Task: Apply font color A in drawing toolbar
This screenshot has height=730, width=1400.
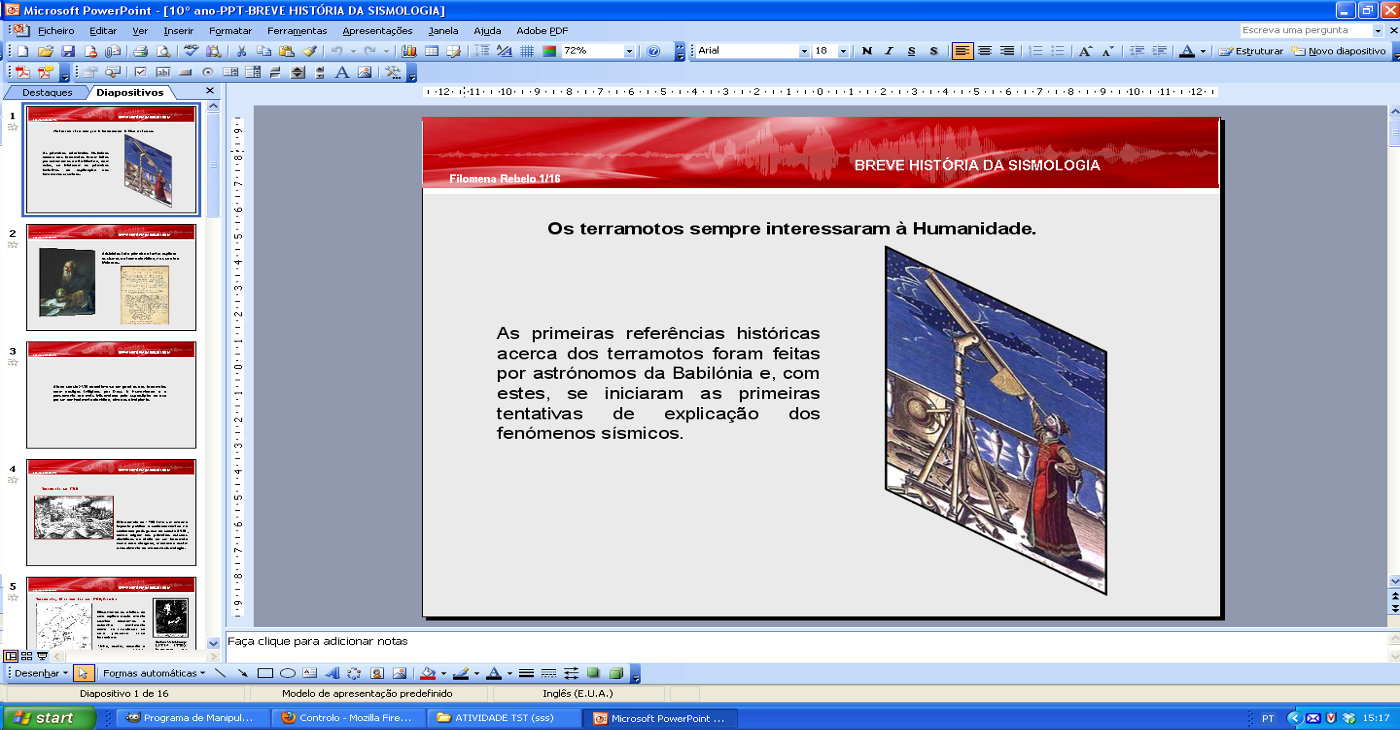Action: 494,673
